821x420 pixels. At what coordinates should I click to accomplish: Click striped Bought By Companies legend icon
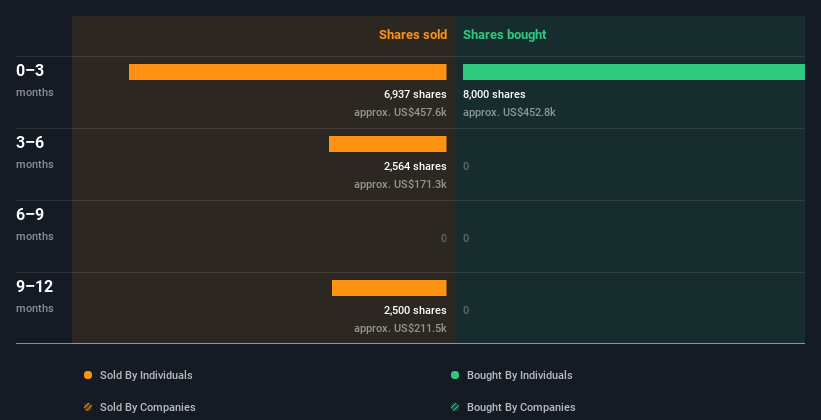[x=455, y=407]
